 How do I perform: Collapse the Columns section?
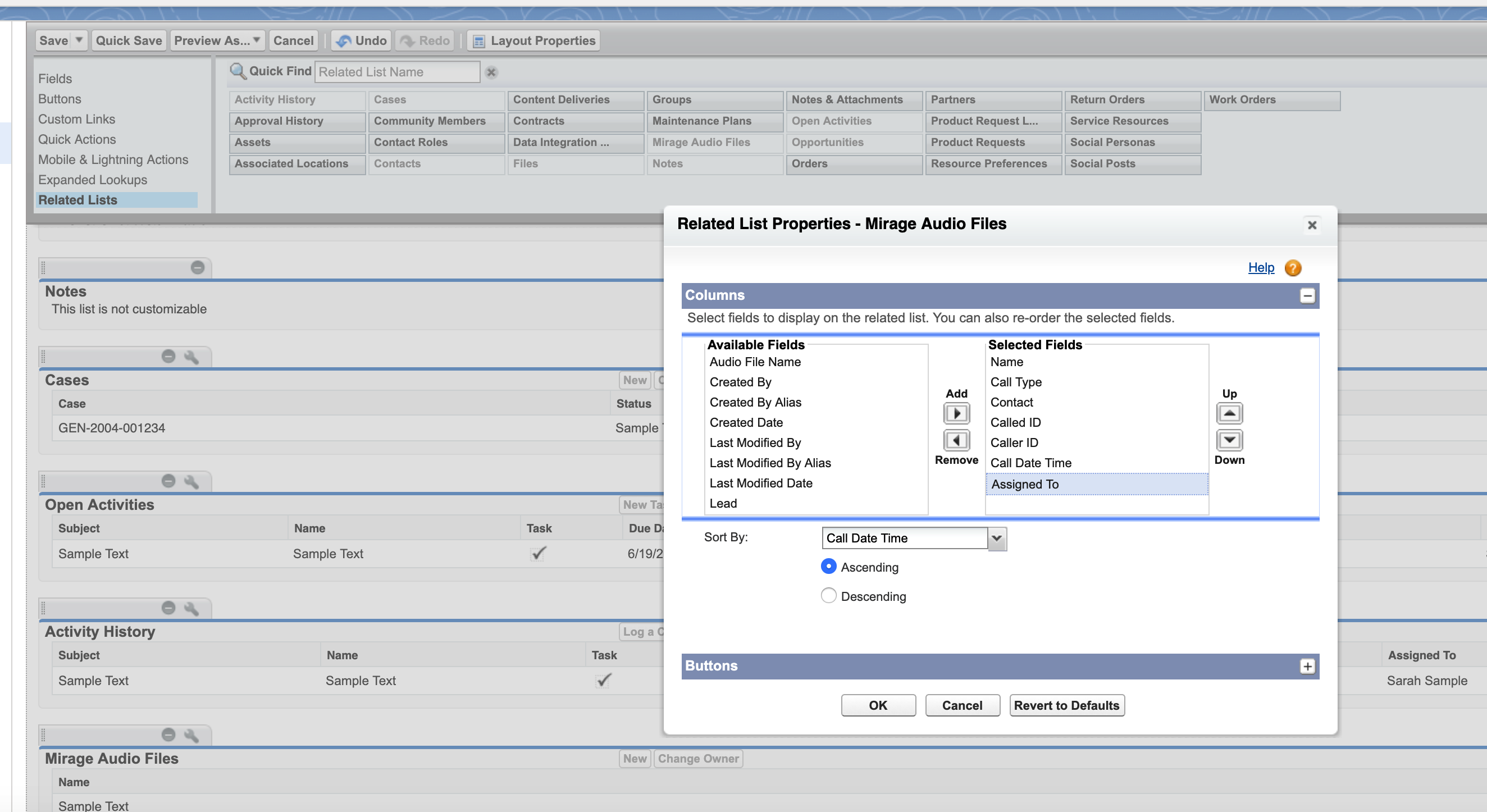click(1307, 295)
